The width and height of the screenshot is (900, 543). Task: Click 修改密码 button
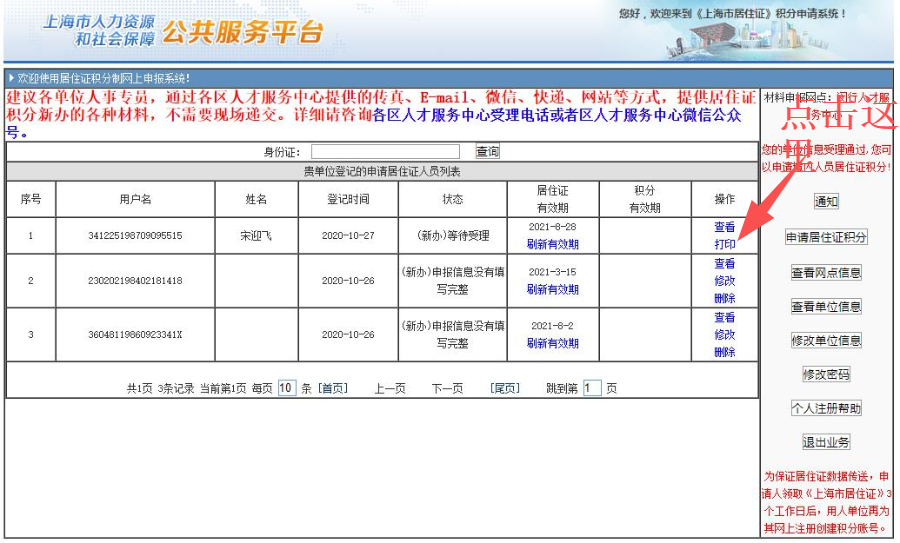tap(826, 375)
